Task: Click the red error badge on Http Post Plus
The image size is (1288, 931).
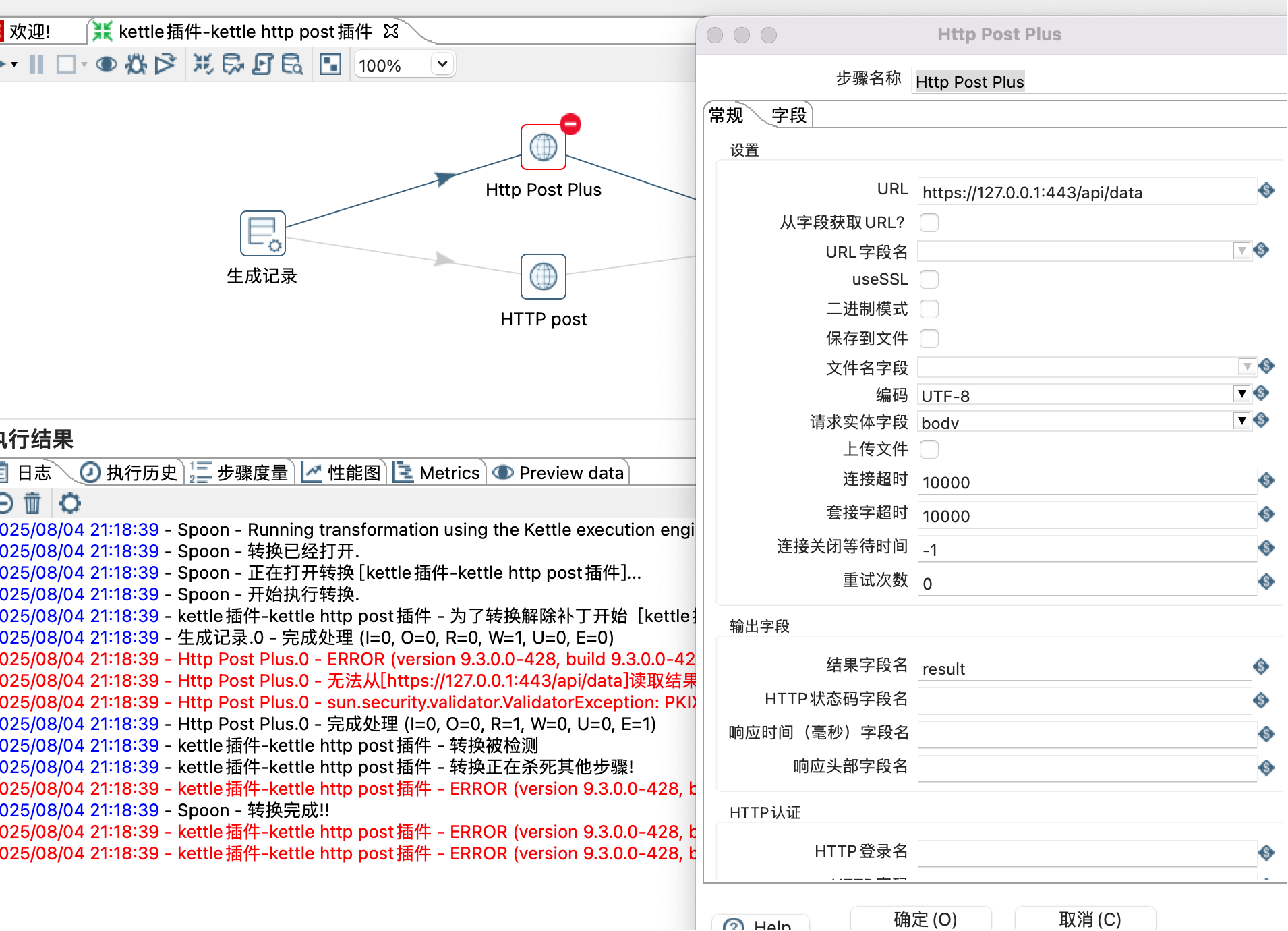Action: tap(570, 124)
